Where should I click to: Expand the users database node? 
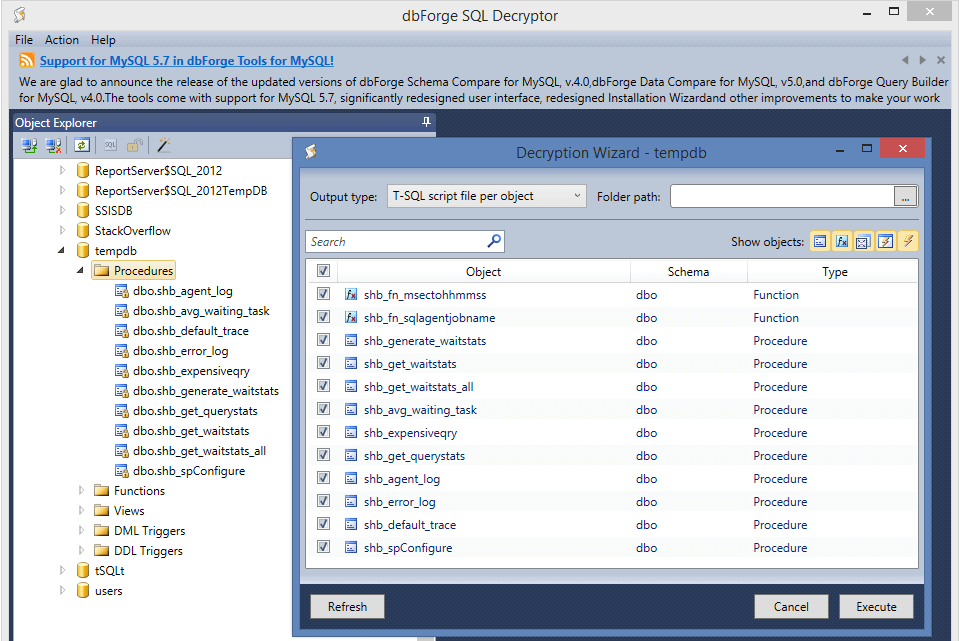(x=62, y=591)
